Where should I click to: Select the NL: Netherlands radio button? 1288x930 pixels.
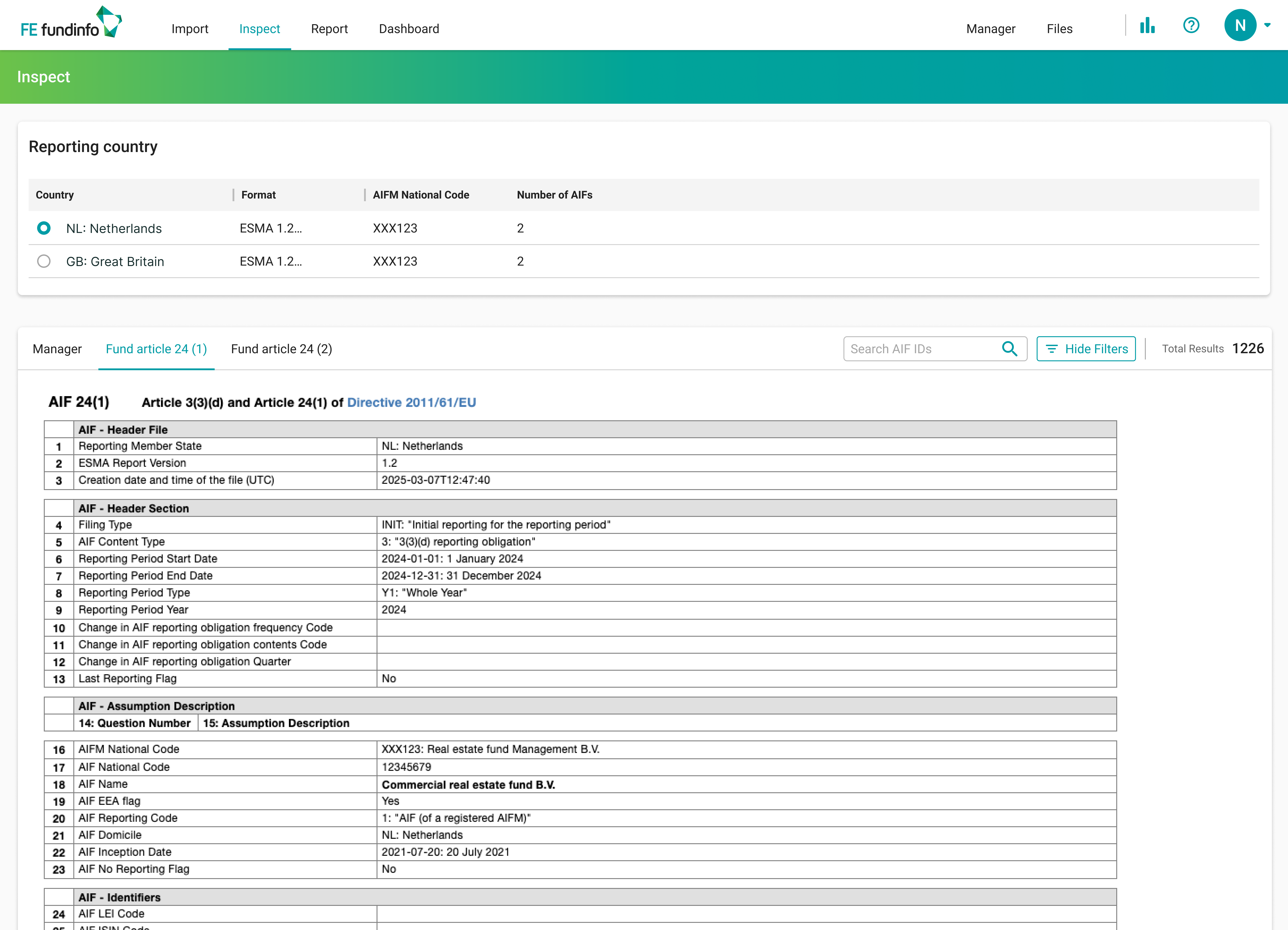pos(44,228)
